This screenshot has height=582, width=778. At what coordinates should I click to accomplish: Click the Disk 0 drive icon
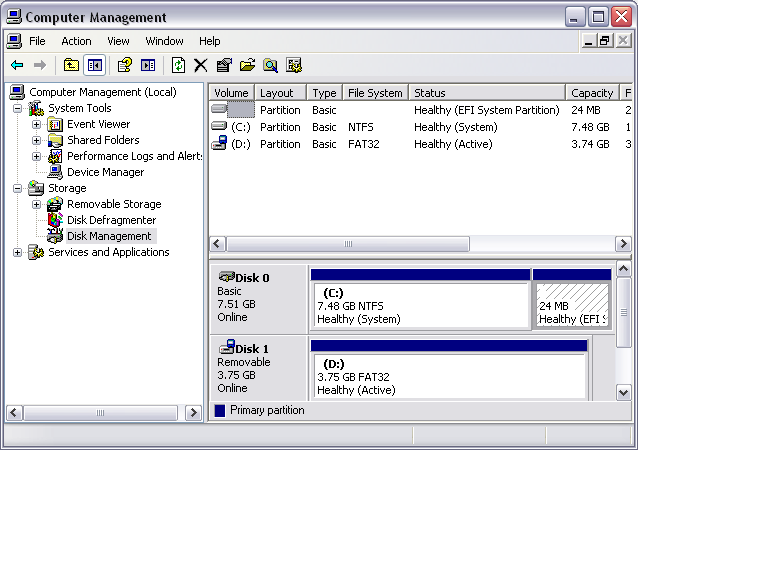click(226, 276)
